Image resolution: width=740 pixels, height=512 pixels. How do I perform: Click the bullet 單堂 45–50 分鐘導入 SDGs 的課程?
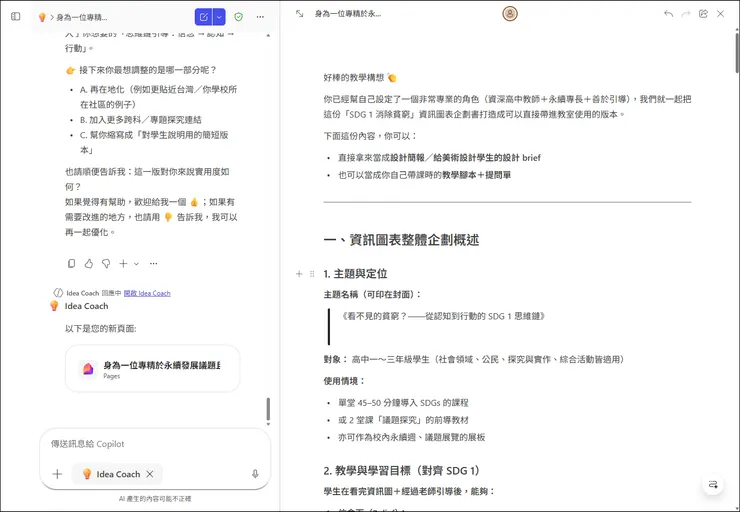(403, 403)
